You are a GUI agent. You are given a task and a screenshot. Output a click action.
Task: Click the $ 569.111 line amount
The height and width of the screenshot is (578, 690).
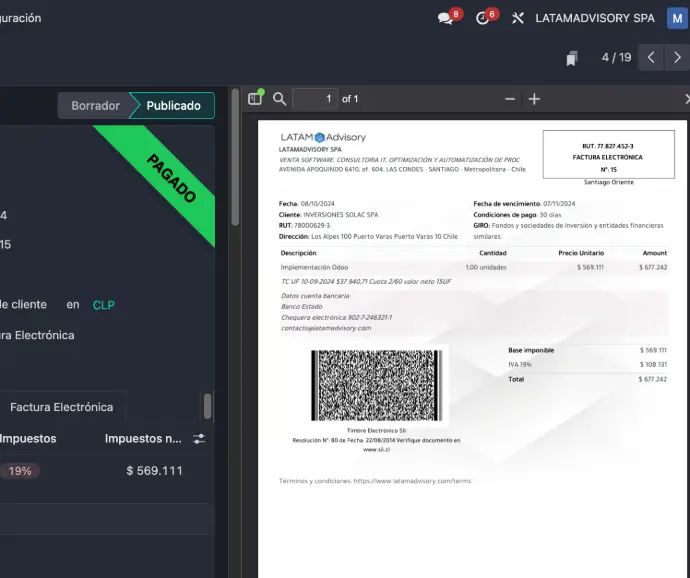[x=154, y=471]
